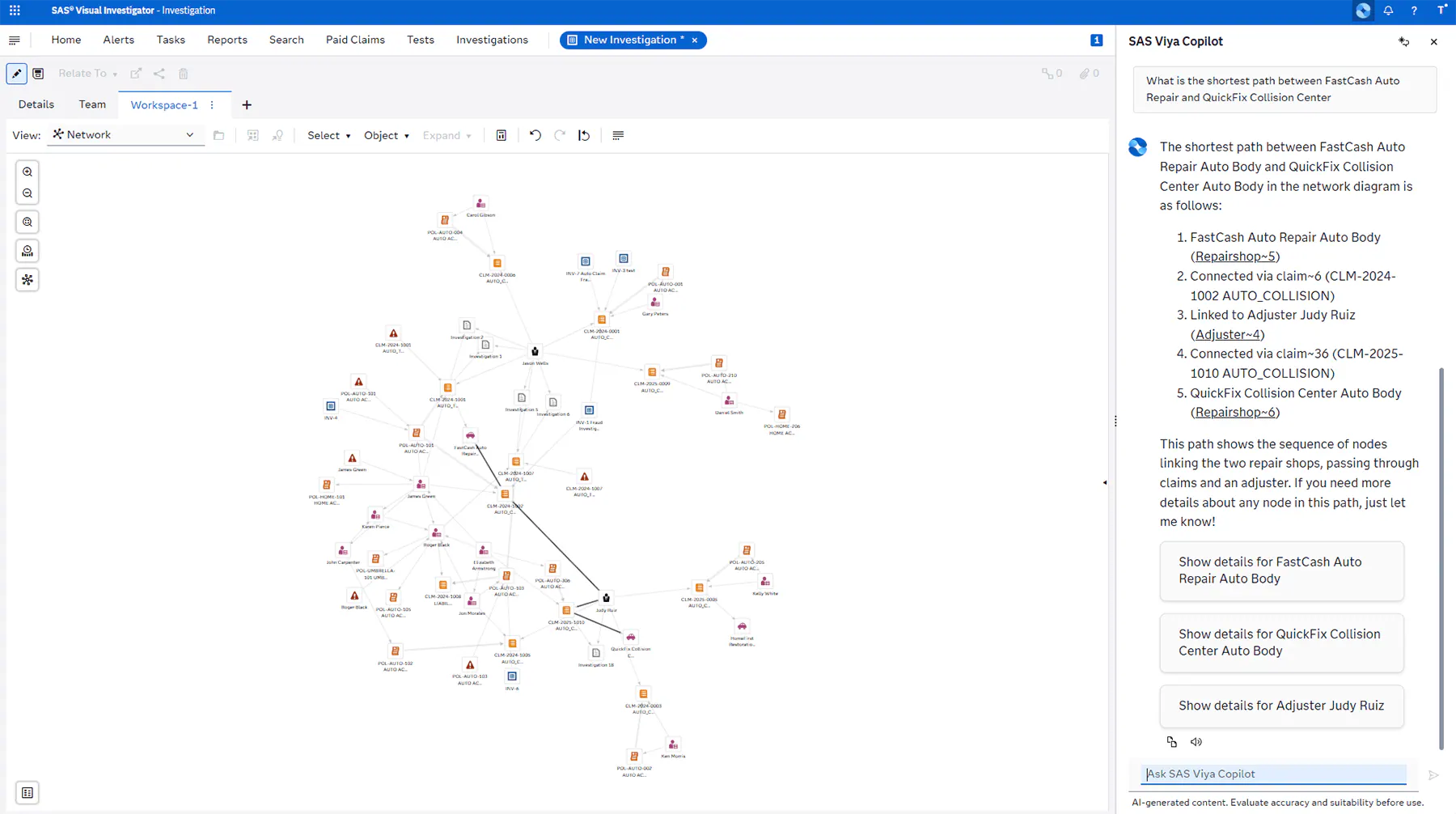Open the Investigations page
This screenshot has height=814, width=1456.
(x=492, y=40)
